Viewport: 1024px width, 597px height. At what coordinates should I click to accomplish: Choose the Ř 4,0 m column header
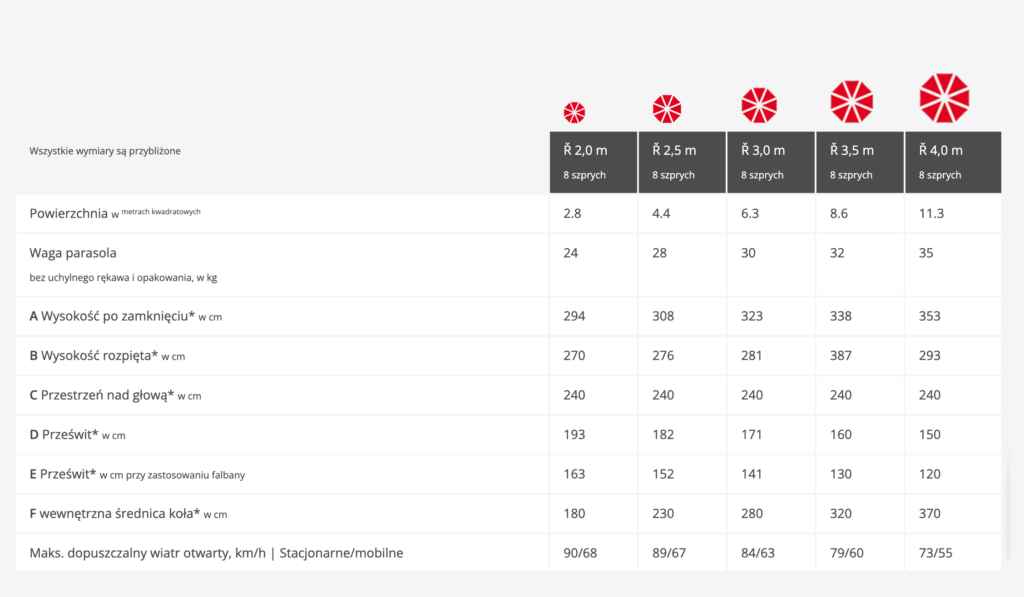point(952,161)
